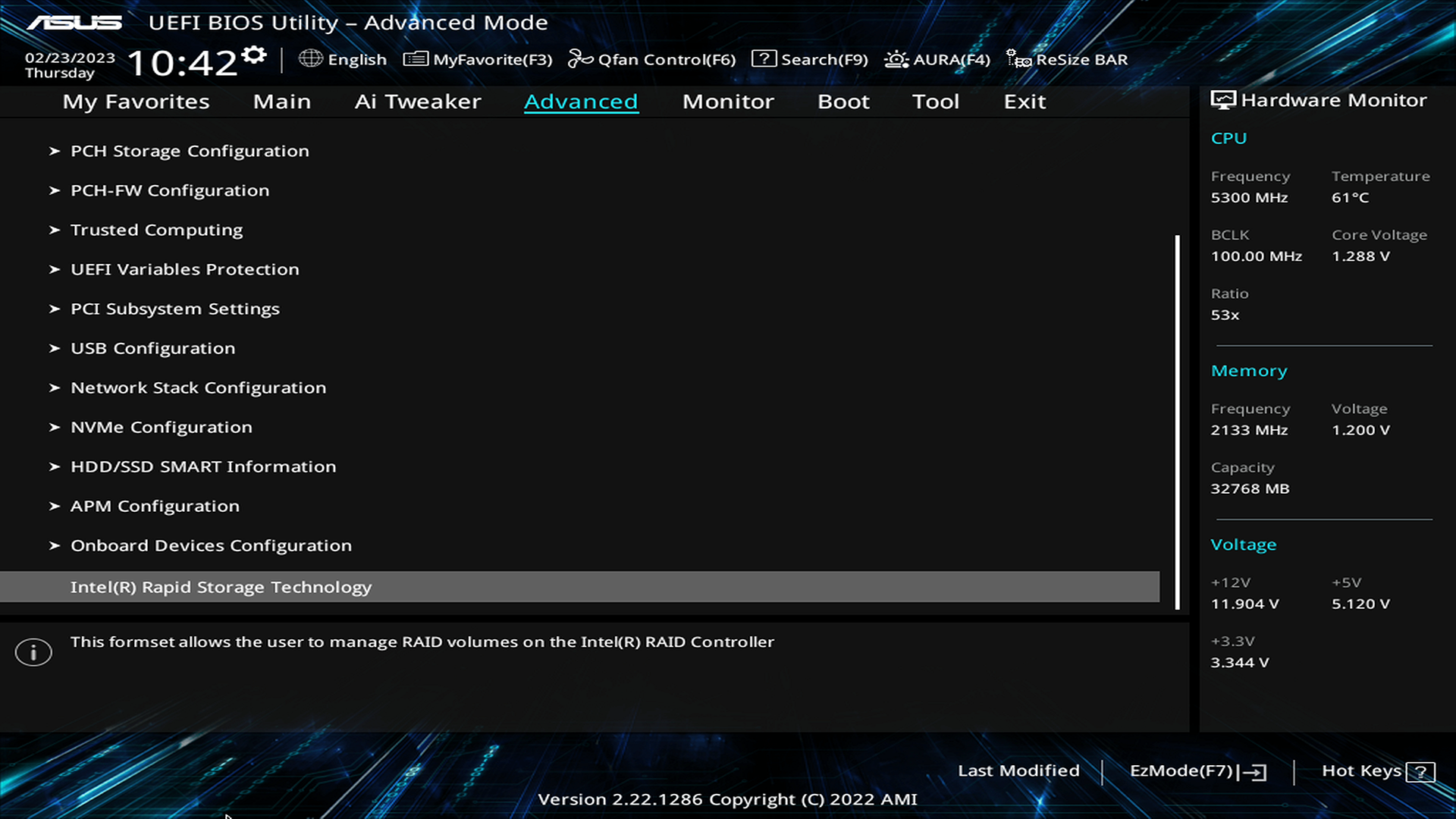Click the Boot menu item

tap(843, 101)
